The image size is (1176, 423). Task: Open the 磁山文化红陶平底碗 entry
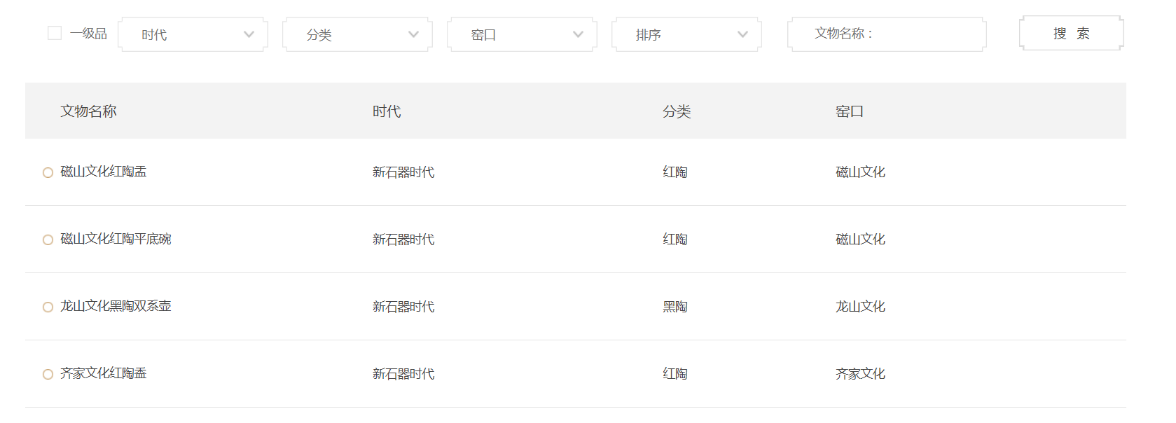(x=116, y=239)
